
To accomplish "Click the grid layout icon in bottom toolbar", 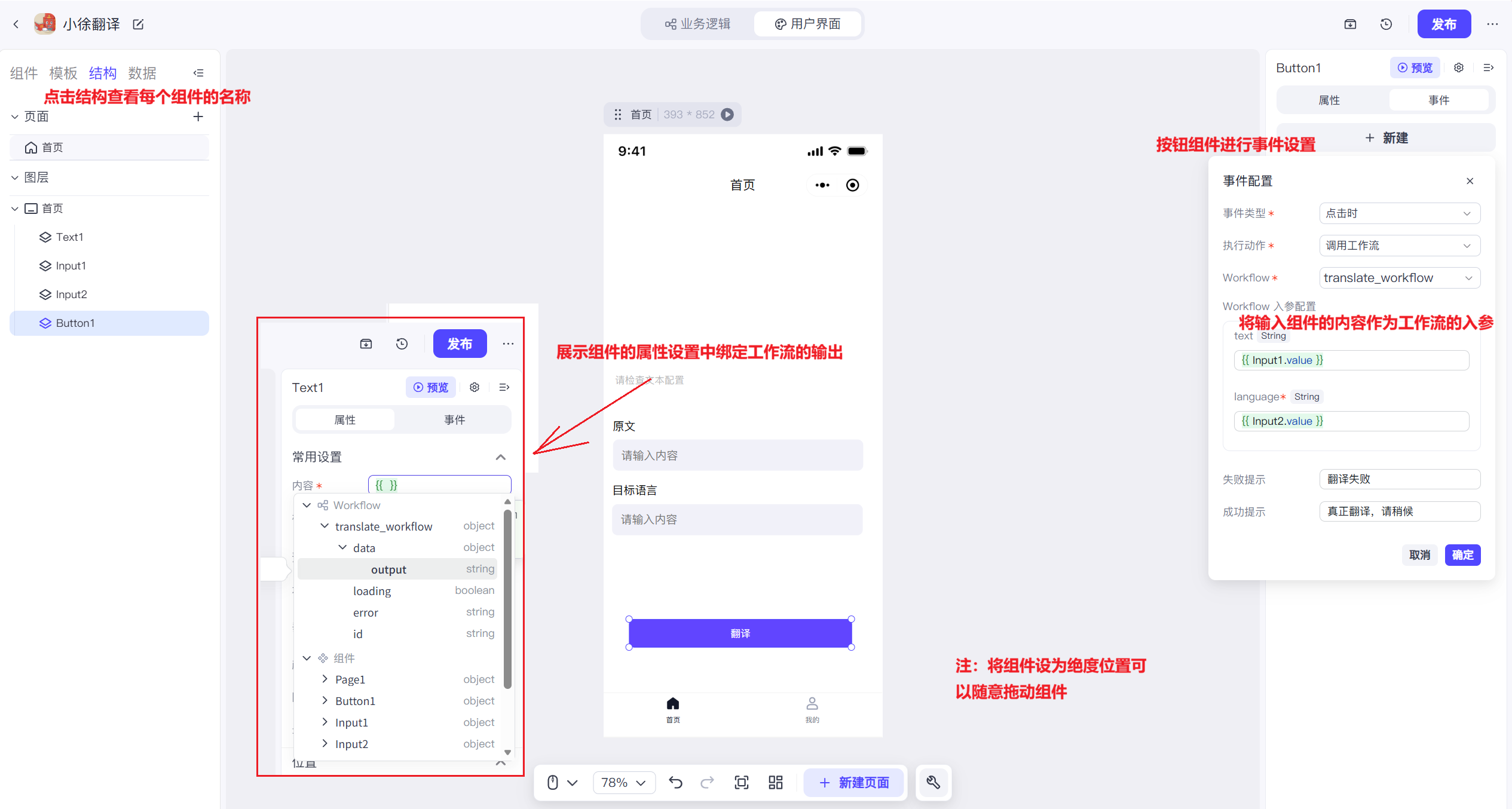I will click(x=775, y=782).
